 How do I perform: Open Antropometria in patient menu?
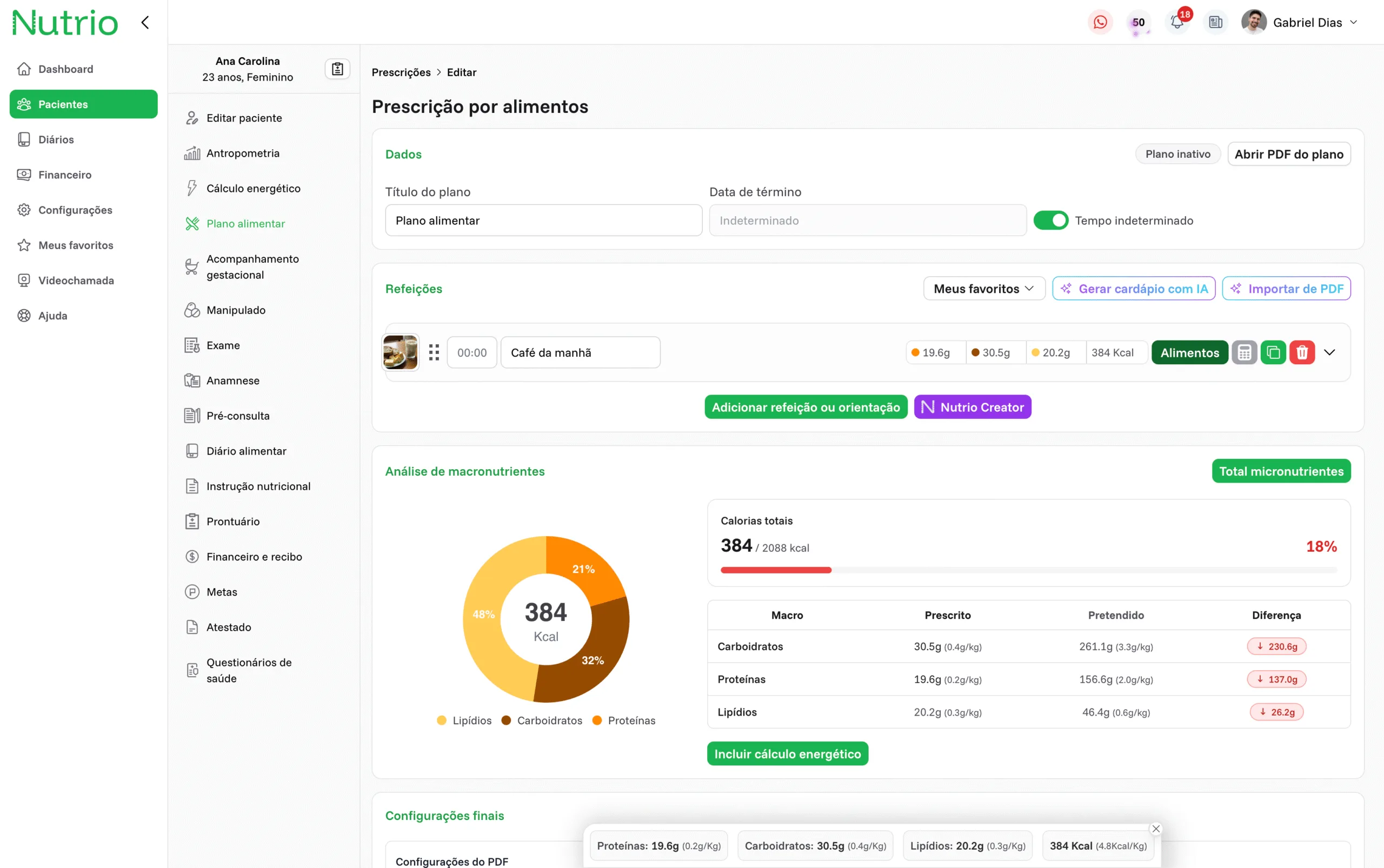pyautogui.click(x=243, y=153)
